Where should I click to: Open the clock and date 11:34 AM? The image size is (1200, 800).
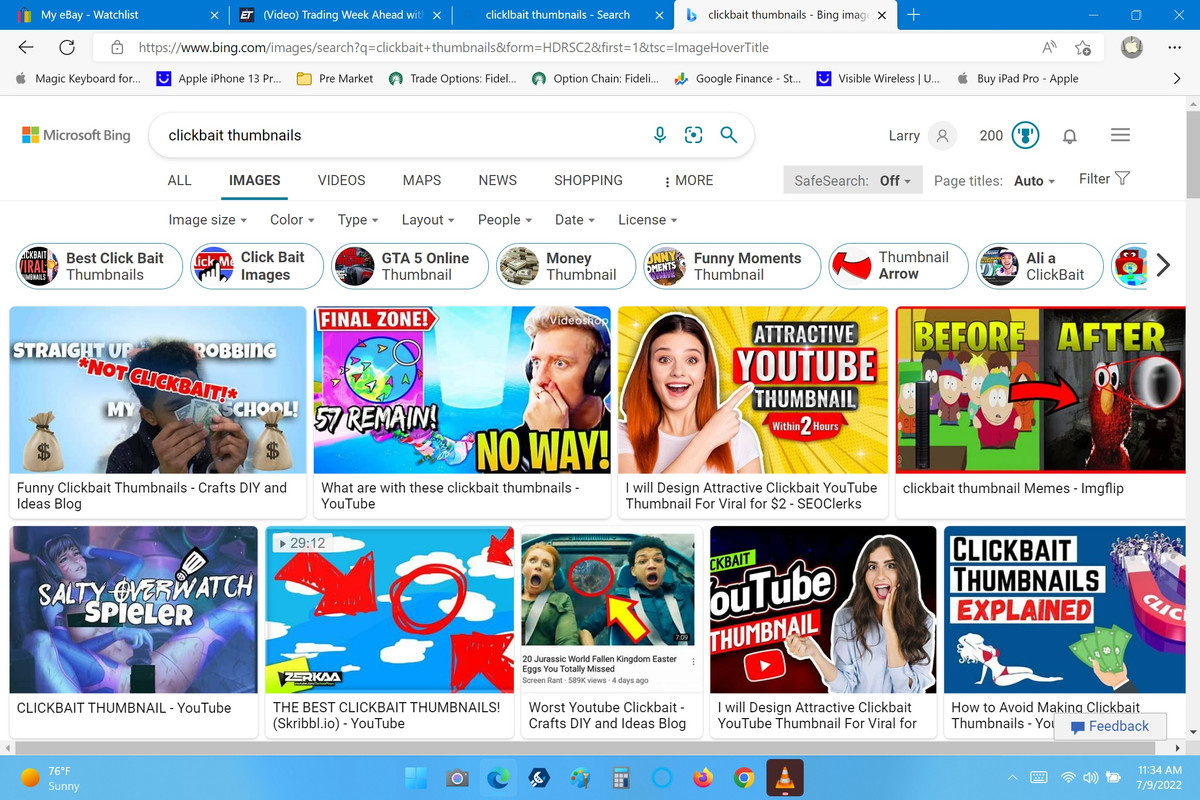pyautogui.click(x=1158, y=778)
